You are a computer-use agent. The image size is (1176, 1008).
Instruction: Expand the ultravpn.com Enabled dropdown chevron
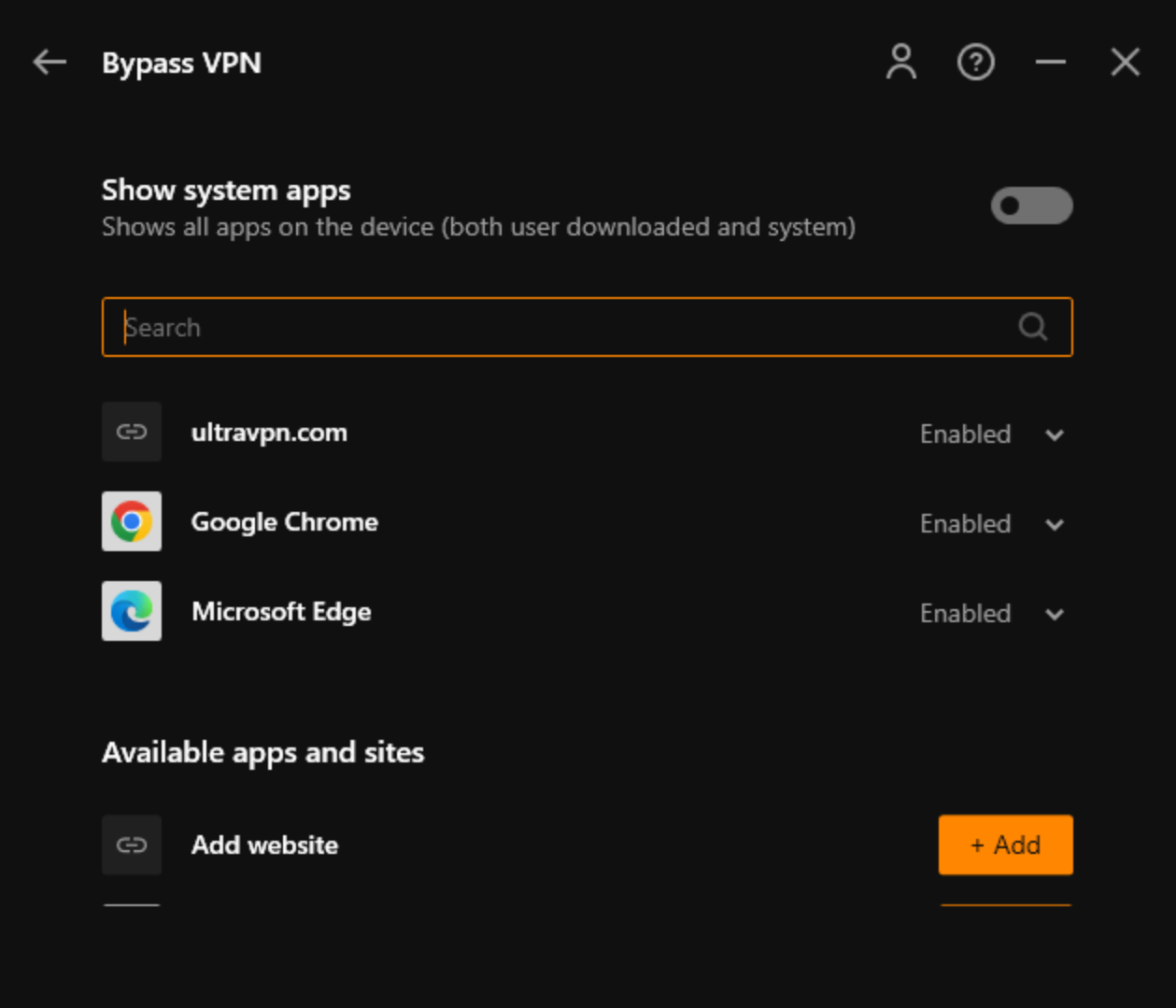[1055, 434]
